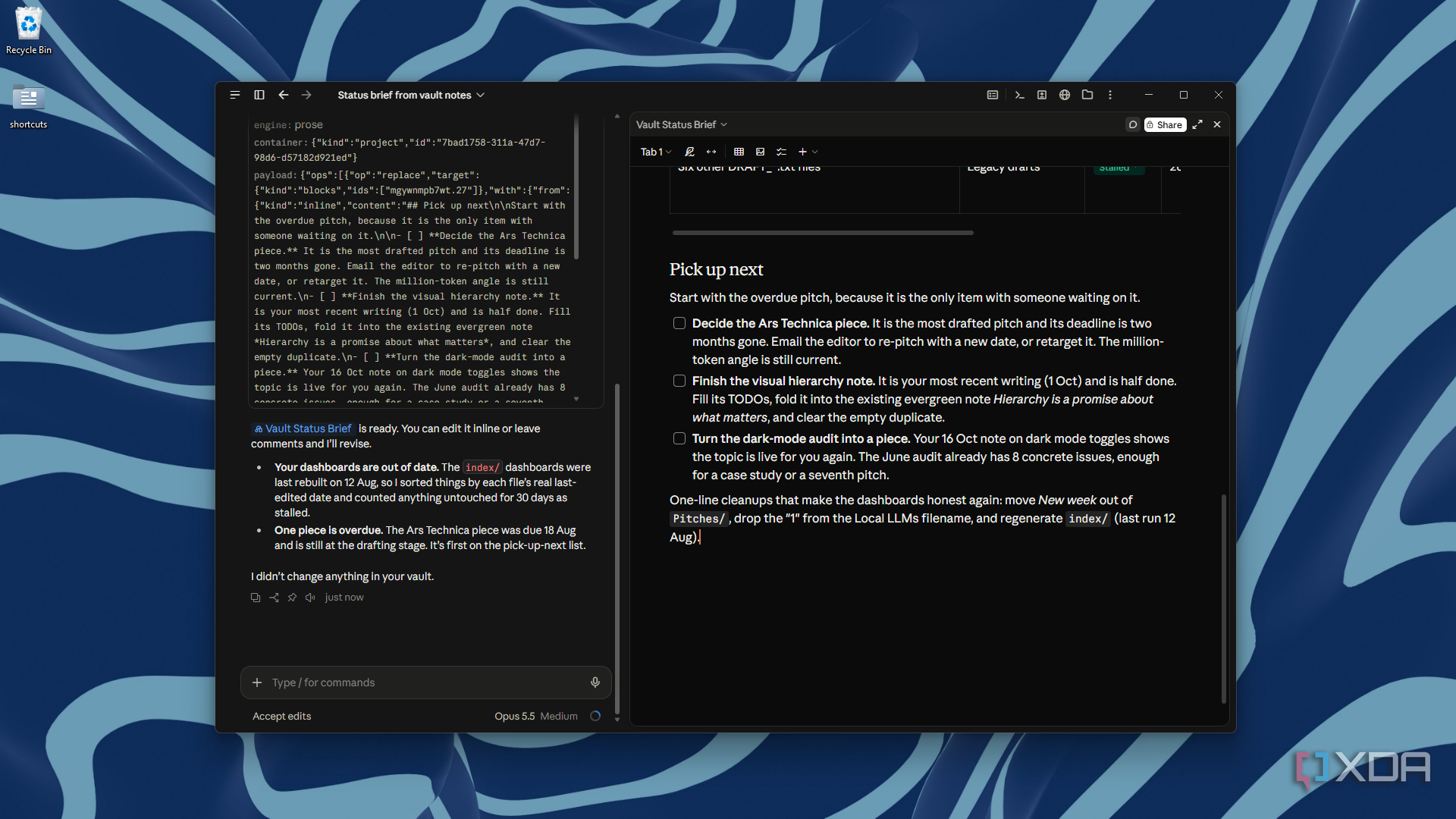Toggle the page width arrows icon

click(x=711, y=152)
